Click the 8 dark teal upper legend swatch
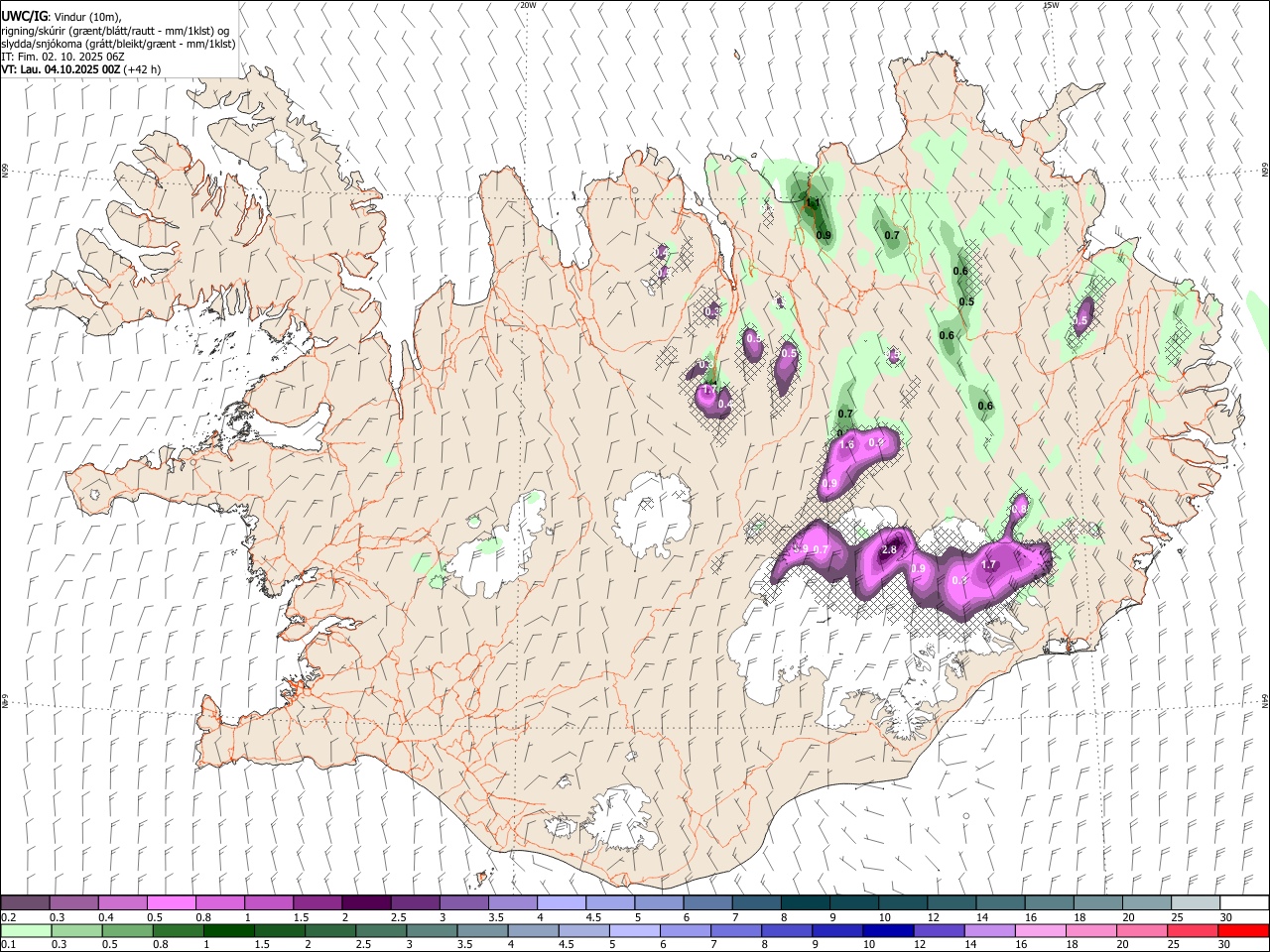Screen dimensions: 1270x952 click(x=805, y=903)
